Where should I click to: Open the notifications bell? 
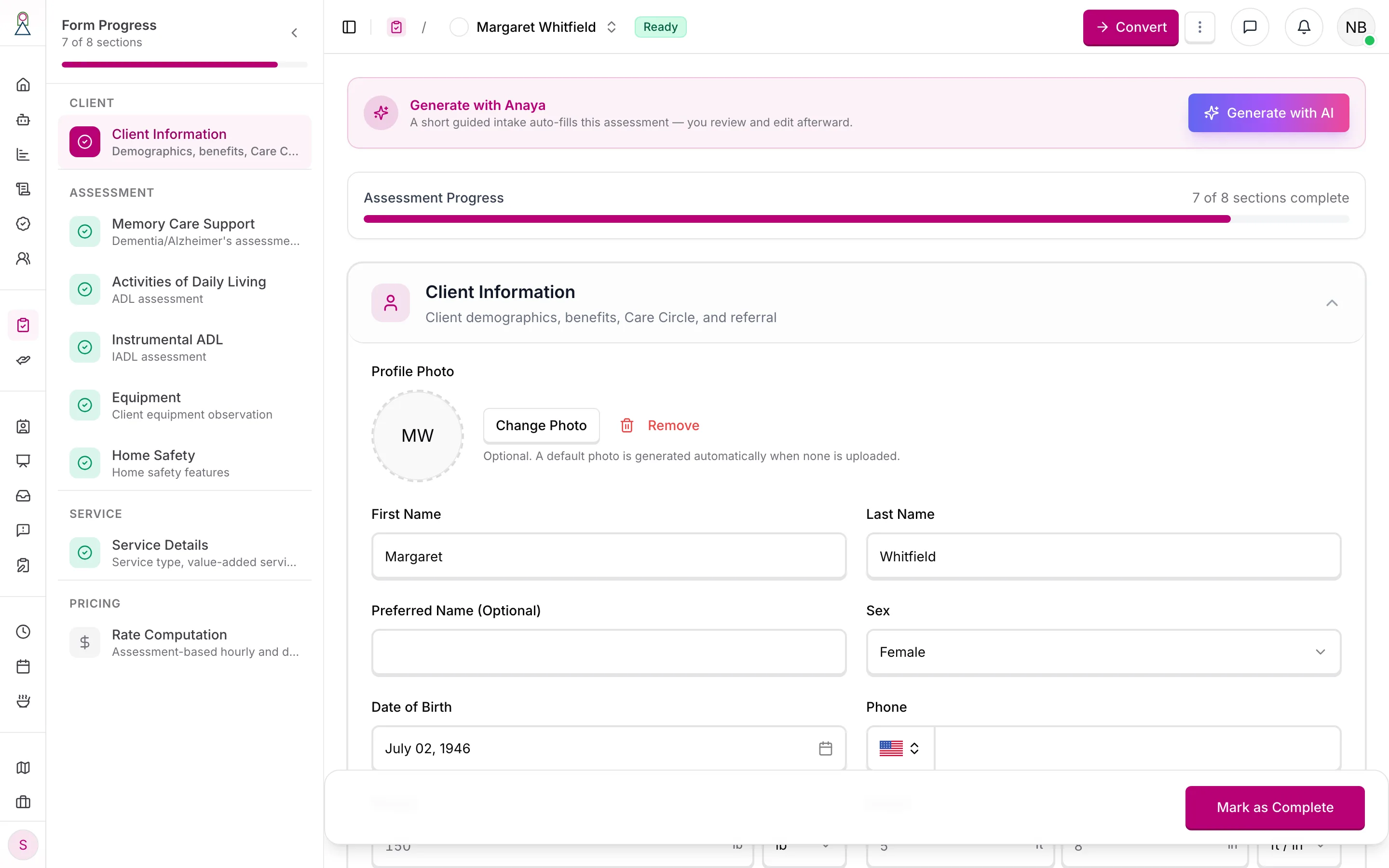1304,27
